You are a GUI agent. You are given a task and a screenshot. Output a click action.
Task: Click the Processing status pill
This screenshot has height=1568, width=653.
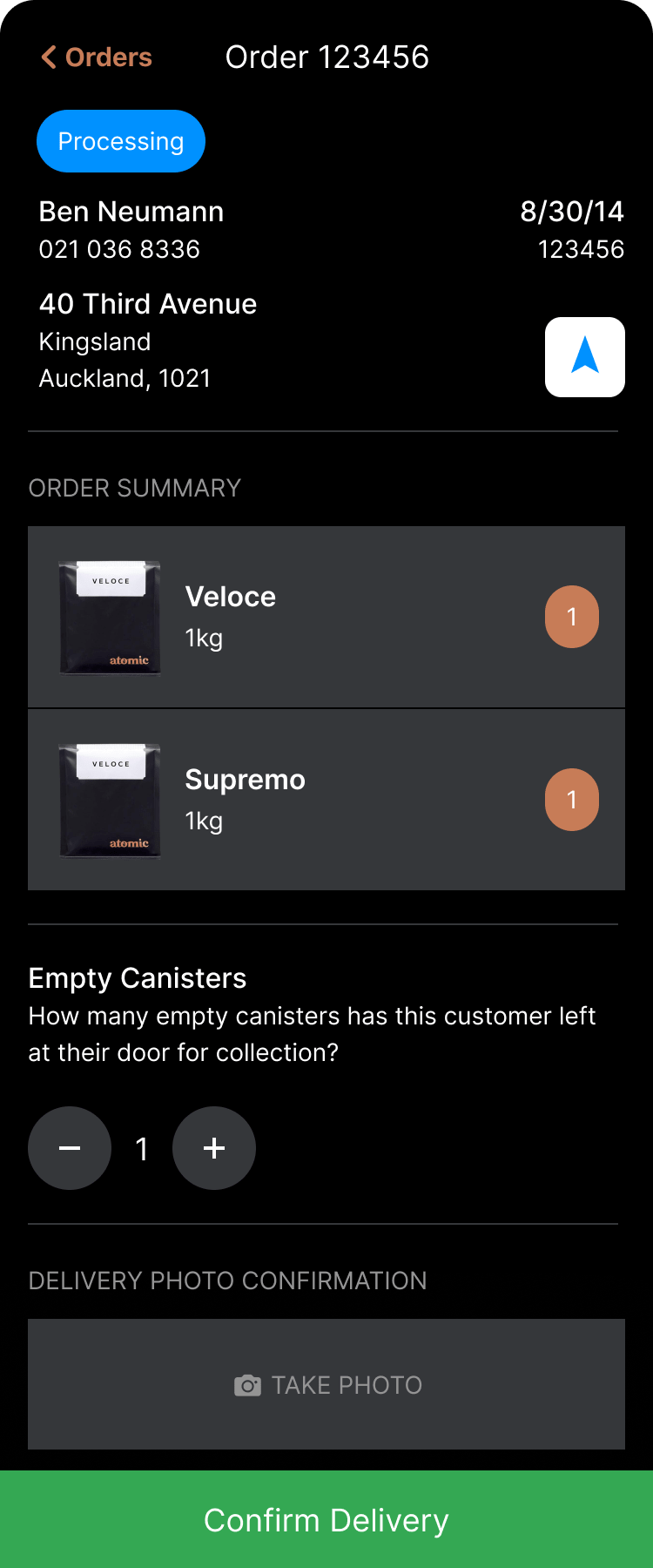tap(121, 141)
